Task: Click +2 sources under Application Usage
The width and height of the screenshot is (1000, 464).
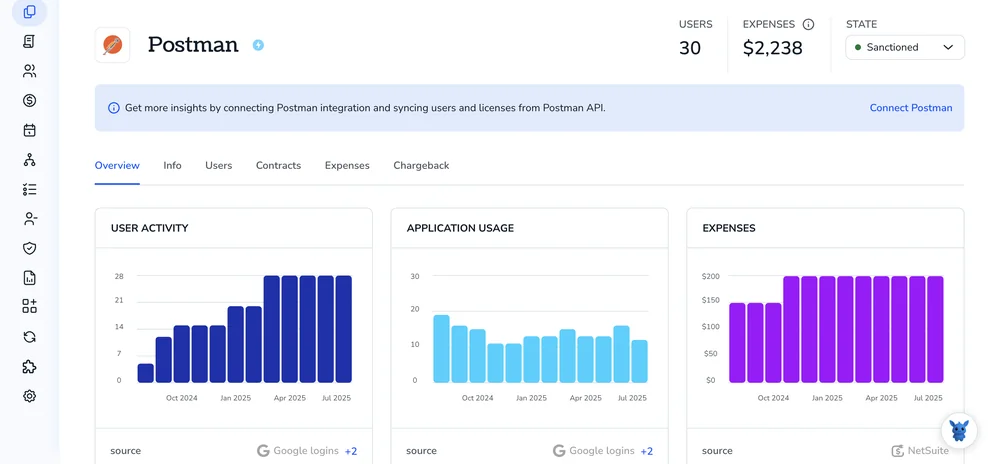Action: (647, 451)
